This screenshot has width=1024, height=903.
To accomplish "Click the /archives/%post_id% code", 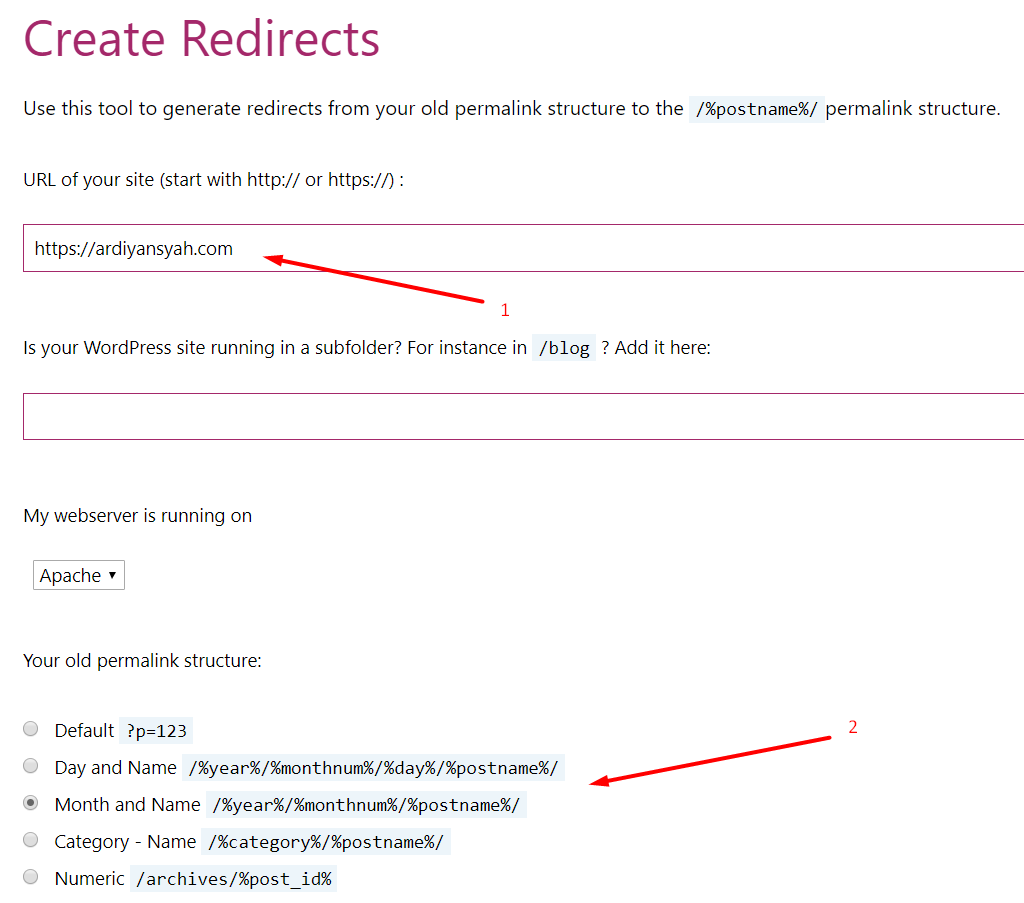I will pyautogui.click(x=234, y=879).
